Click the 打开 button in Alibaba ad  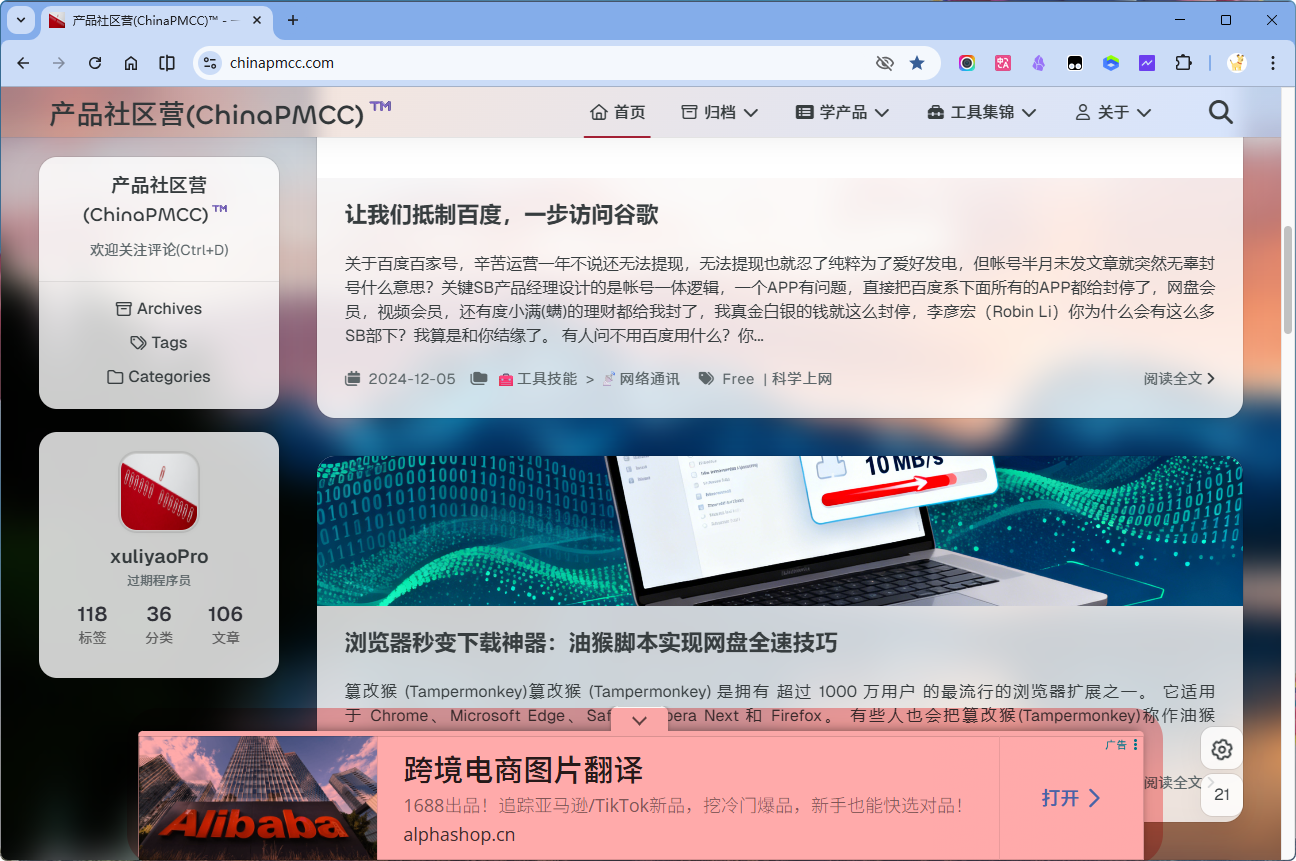(1070, 798)
